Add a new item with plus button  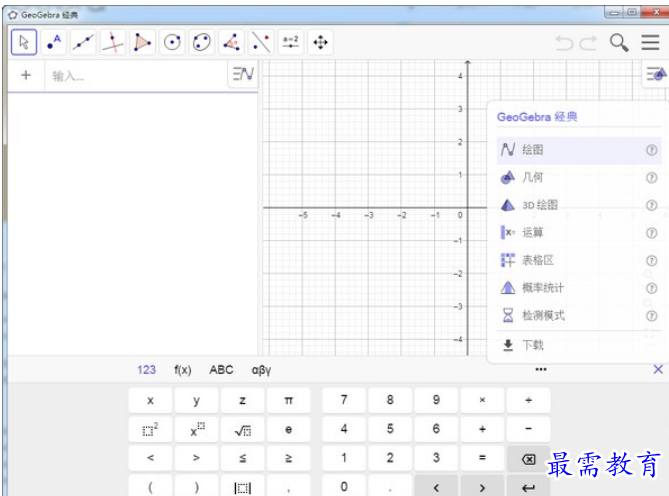point(26,75)
